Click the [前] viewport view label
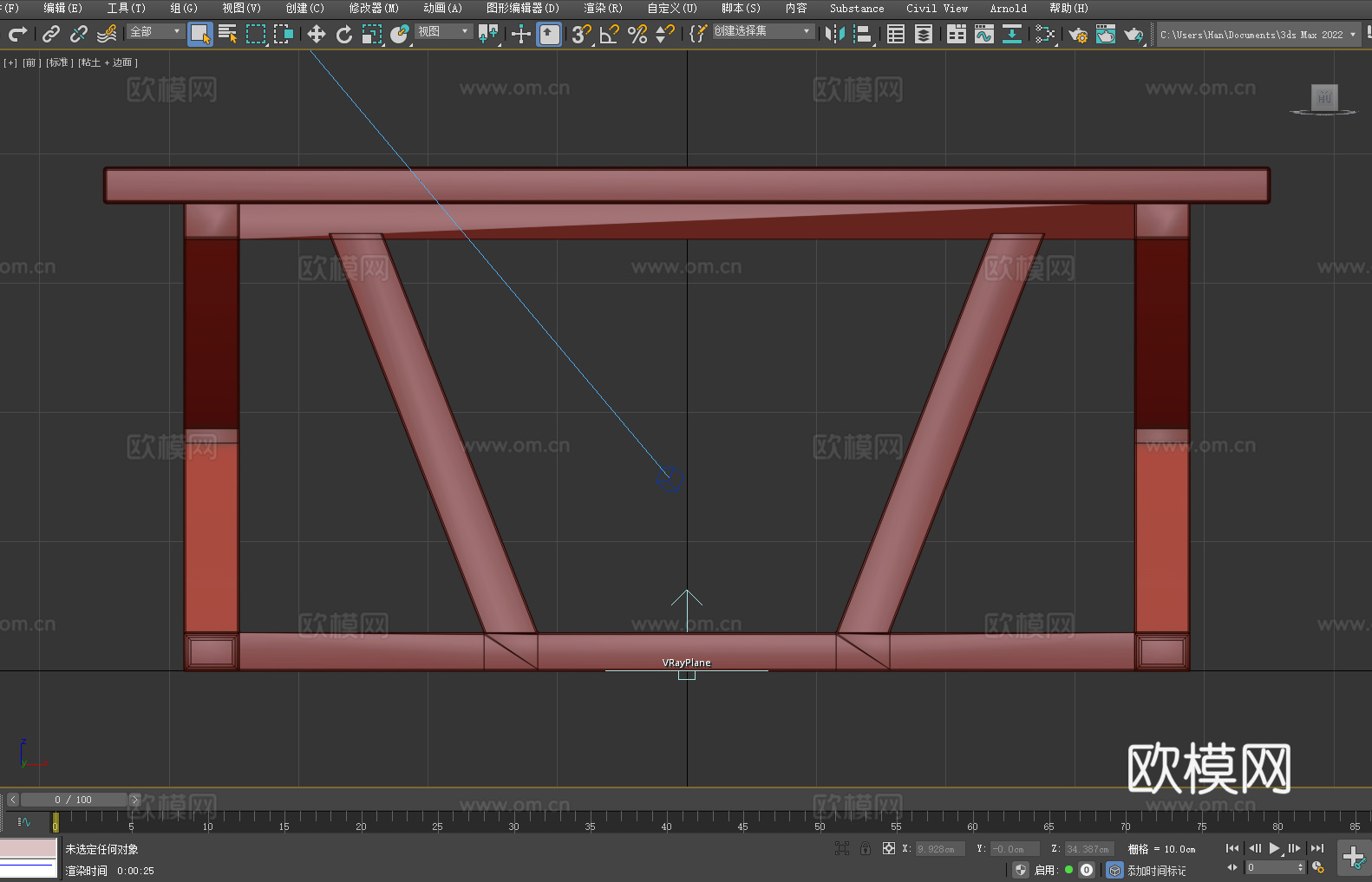Screen dimensions: 1372x882 tap(30, 62)
